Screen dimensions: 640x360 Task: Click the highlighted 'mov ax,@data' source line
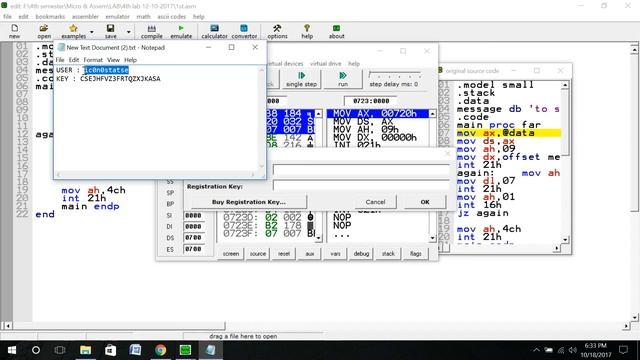point(509,133)
